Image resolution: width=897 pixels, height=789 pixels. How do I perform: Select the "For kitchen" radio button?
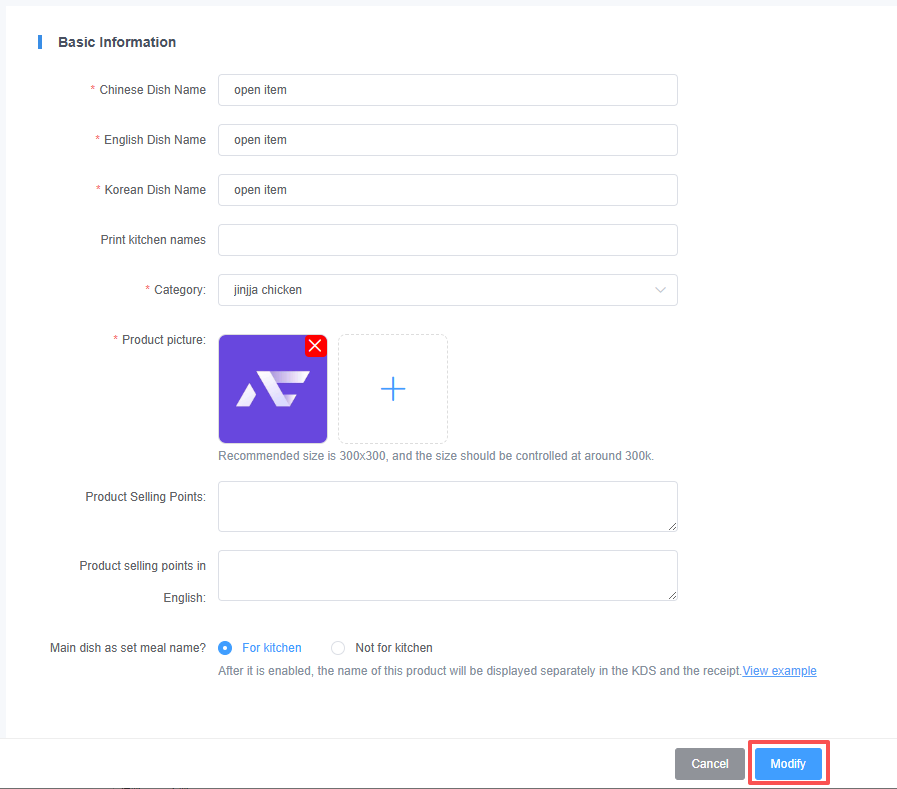coord(225,648)
